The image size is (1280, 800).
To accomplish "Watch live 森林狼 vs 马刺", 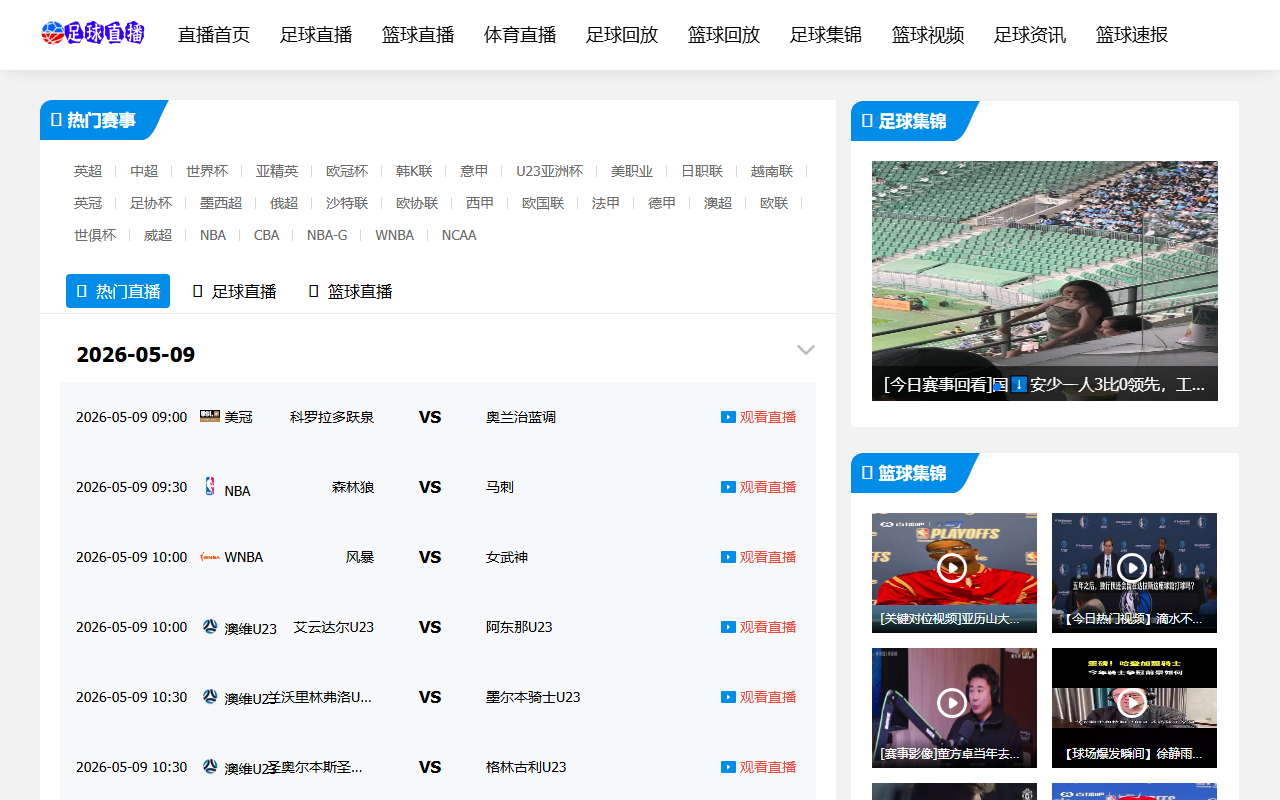I will pyautogui.click(x=759, y=487).
